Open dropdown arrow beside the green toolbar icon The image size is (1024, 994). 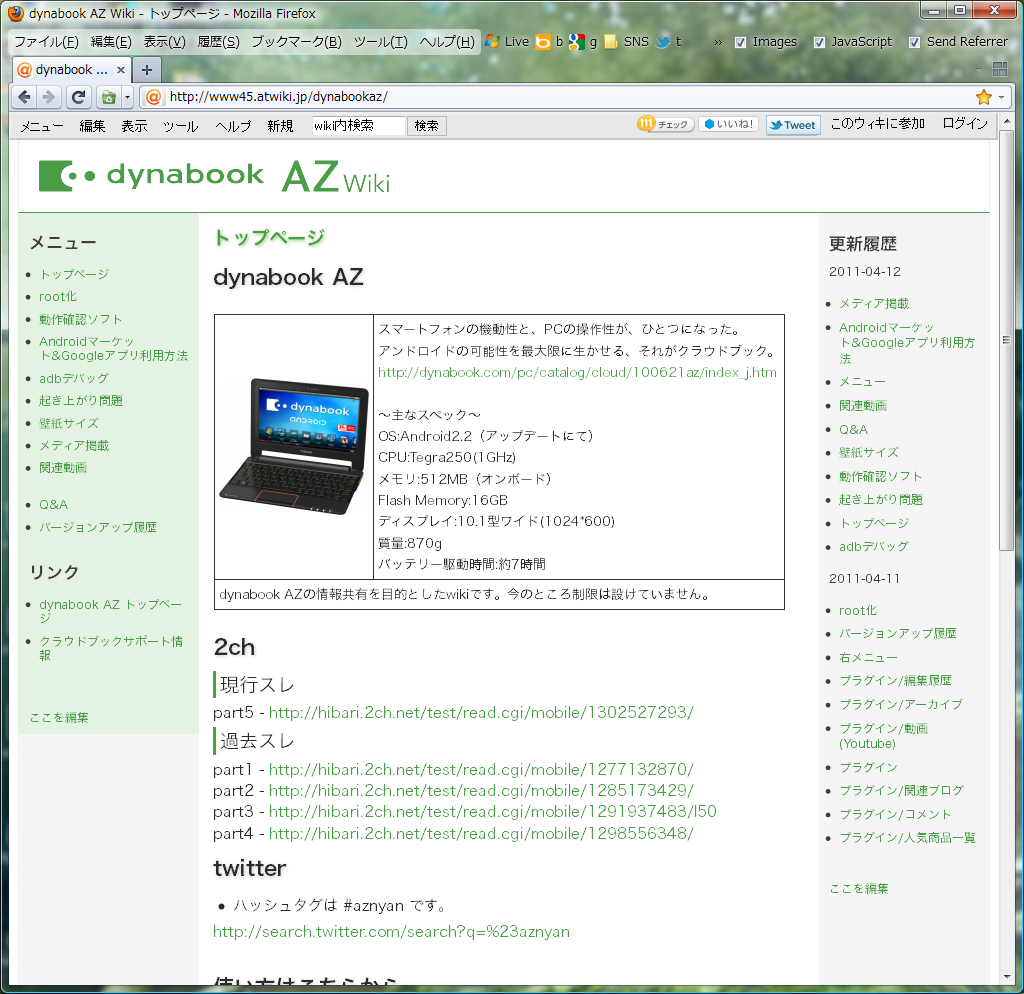[x=127, y=97]
